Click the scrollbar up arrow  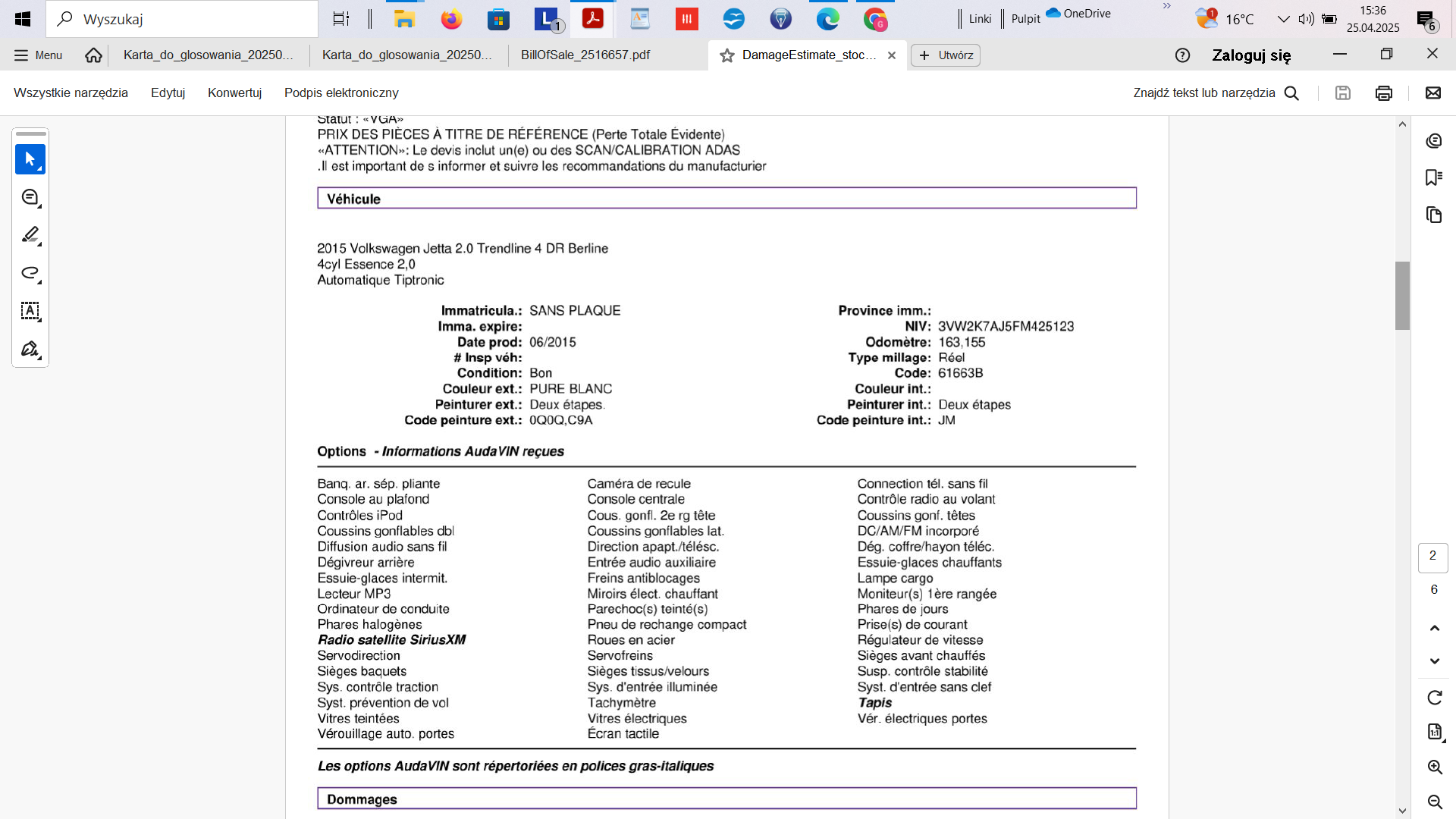[x=1402, y=124]
